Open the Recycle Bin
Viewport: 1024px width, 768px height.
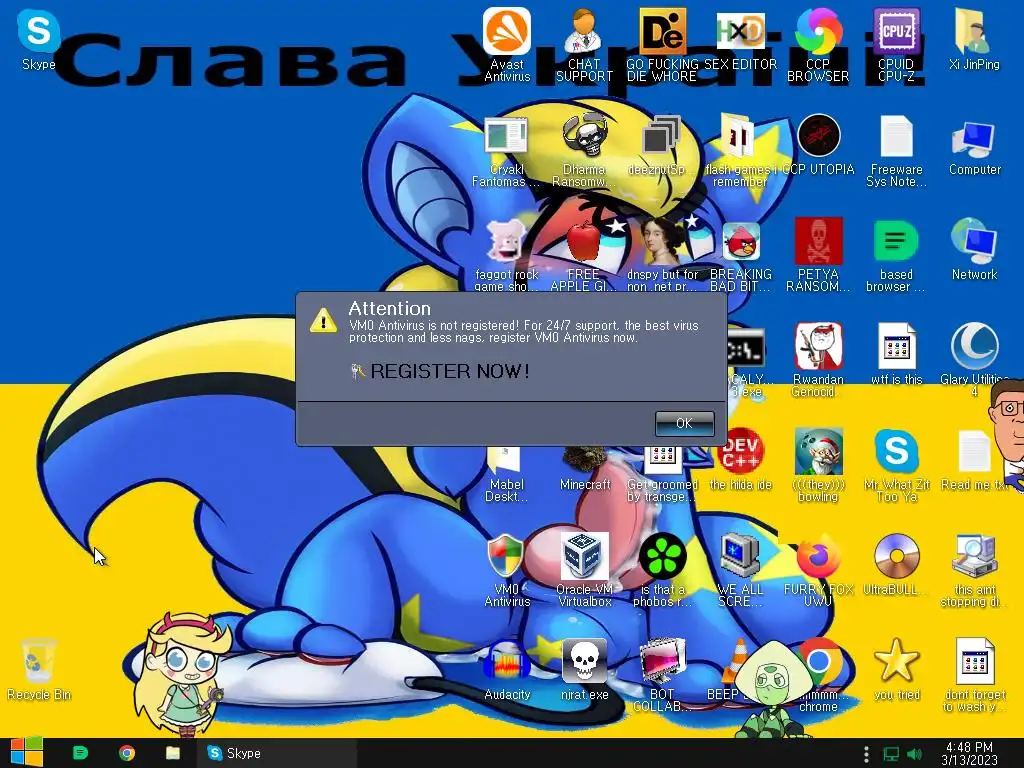click(x=39, y=670)
